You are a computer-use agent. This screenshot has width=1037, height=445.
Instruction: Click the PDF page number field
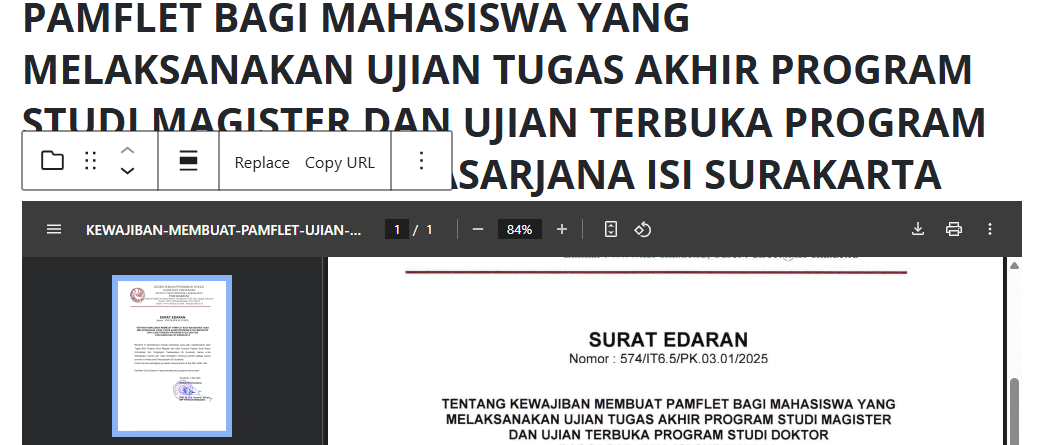397,230
